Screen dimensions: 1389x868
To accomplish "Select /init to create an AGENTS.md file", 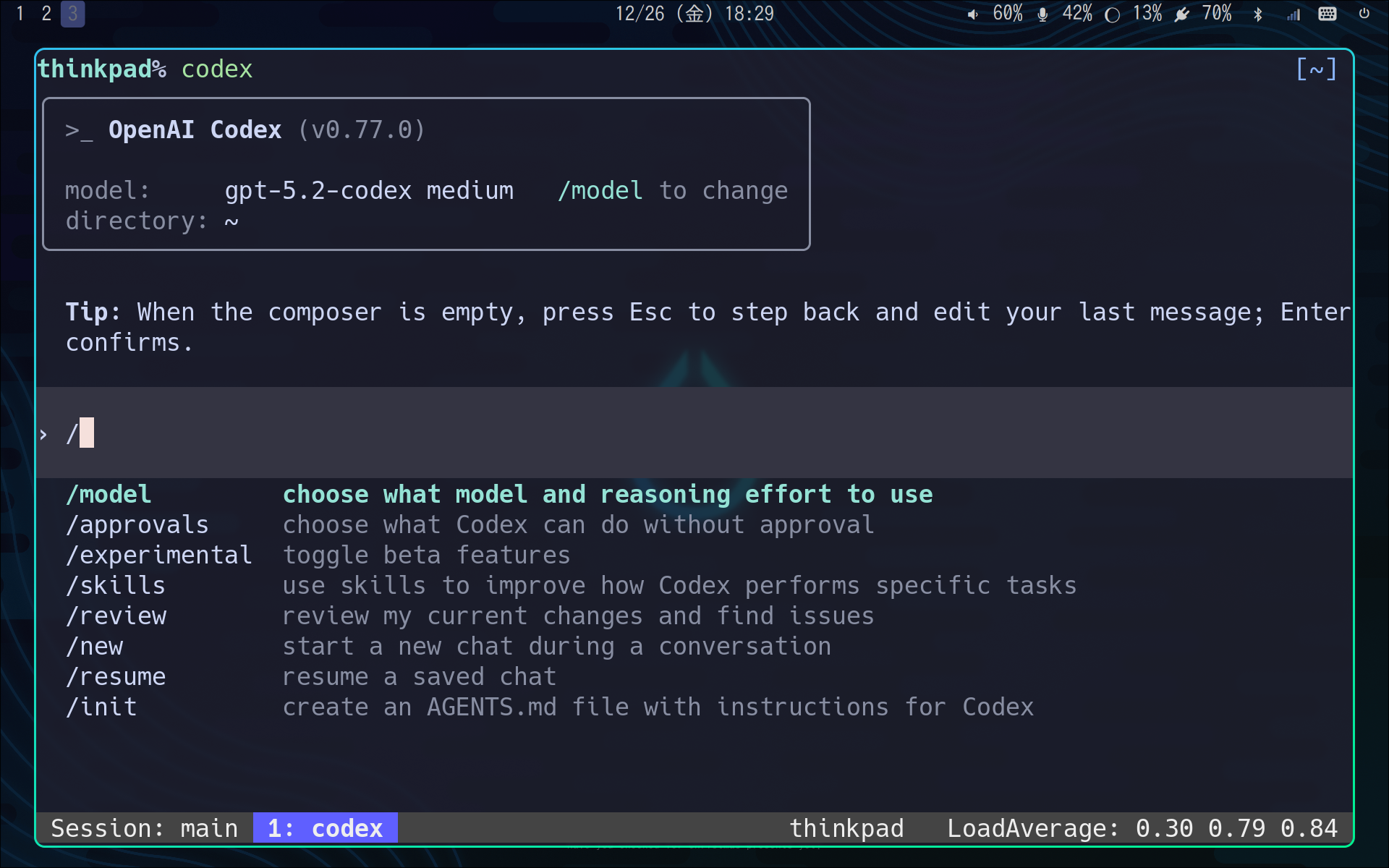I will 101,707.
